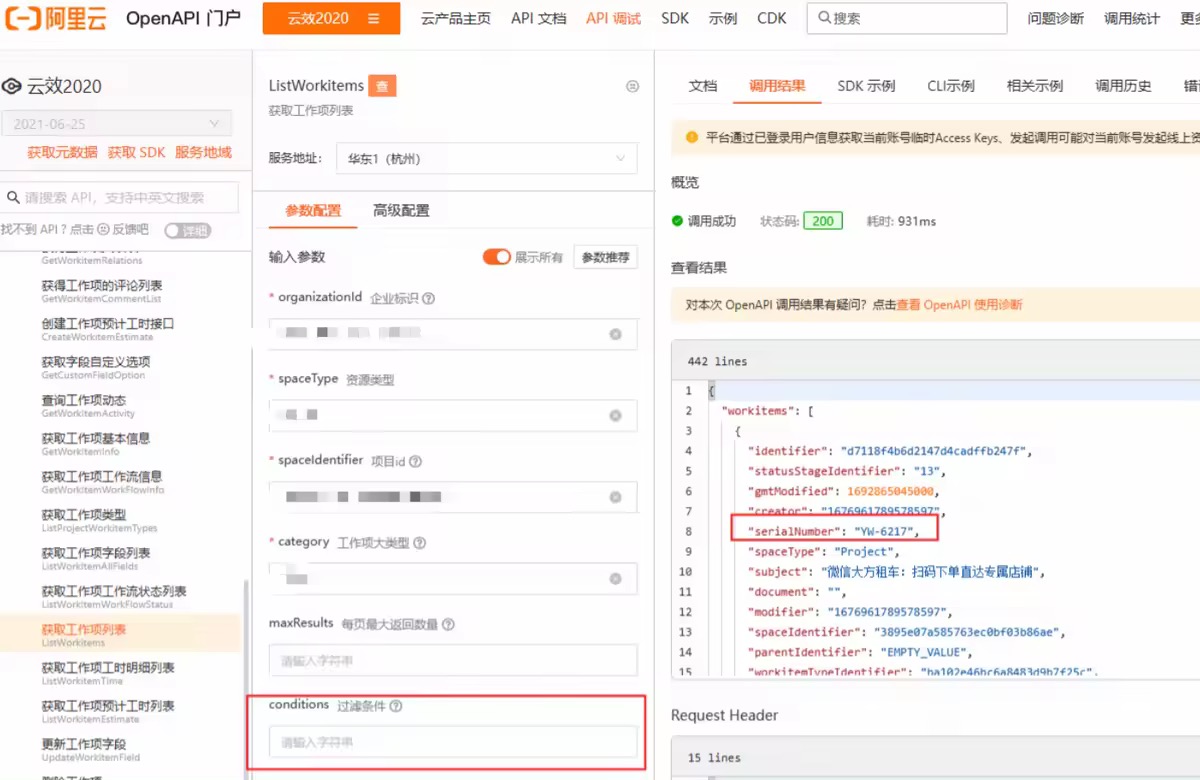Click the sidebar API search magnifier icon
This screenshot has width=1200, height=780.
[x=14, y=197]
